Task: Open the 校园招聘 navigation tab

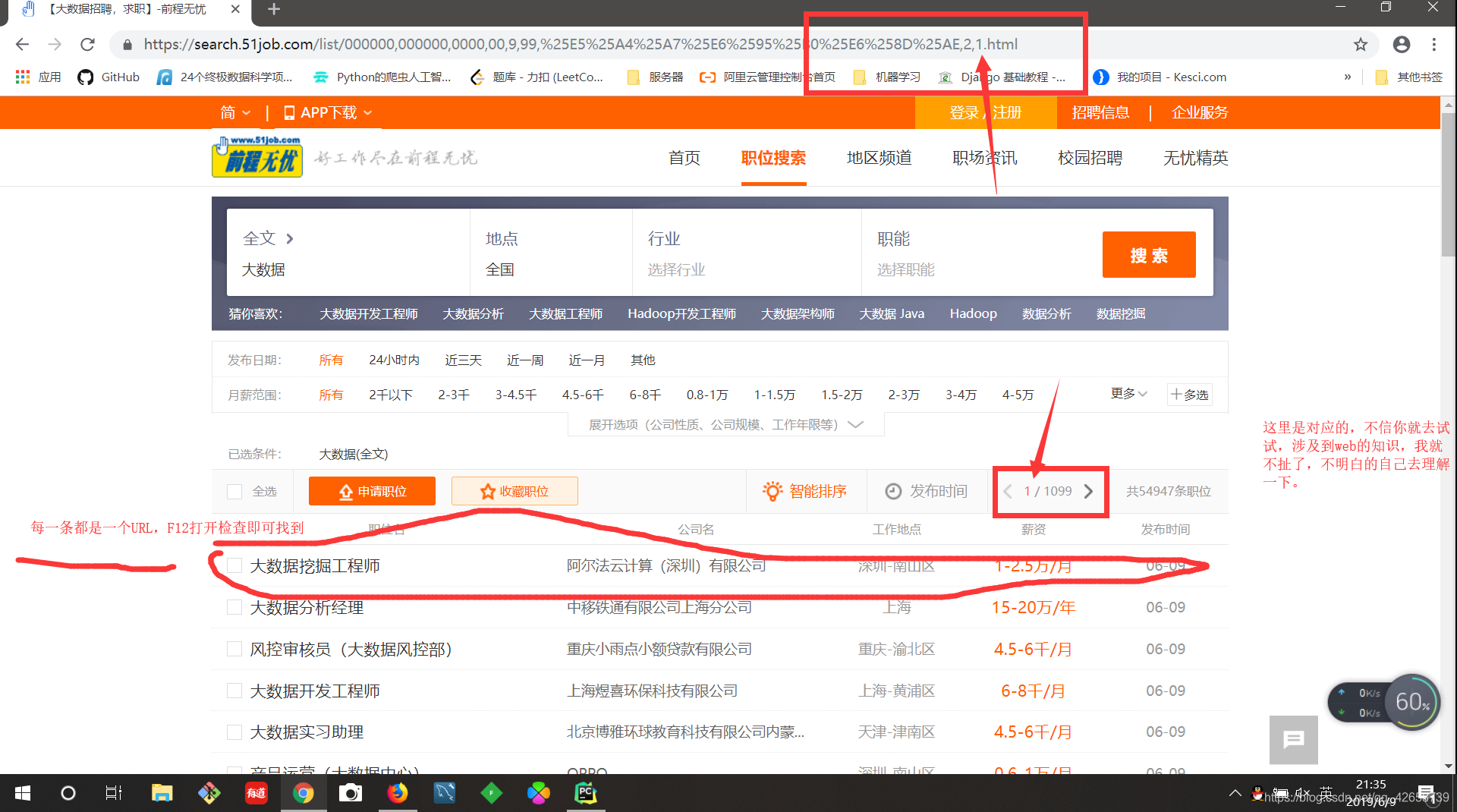Action: pyautogui.click(x=1090, y=158)
